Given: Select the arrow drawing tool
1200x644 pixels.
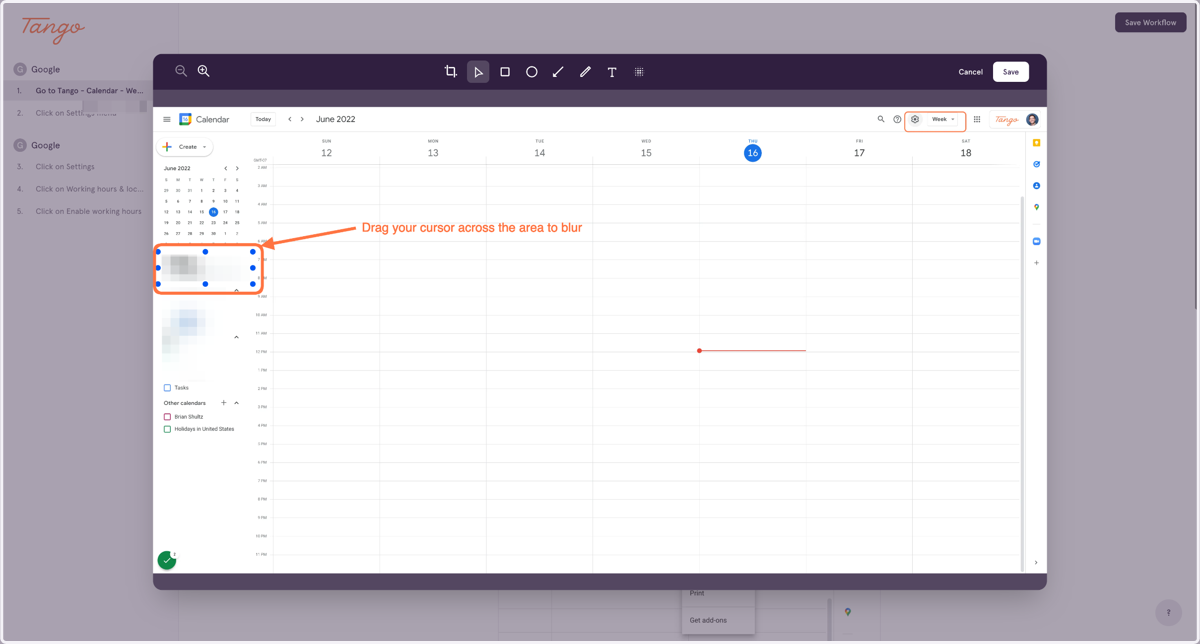Looking at the screenshot, I should 558,72.
